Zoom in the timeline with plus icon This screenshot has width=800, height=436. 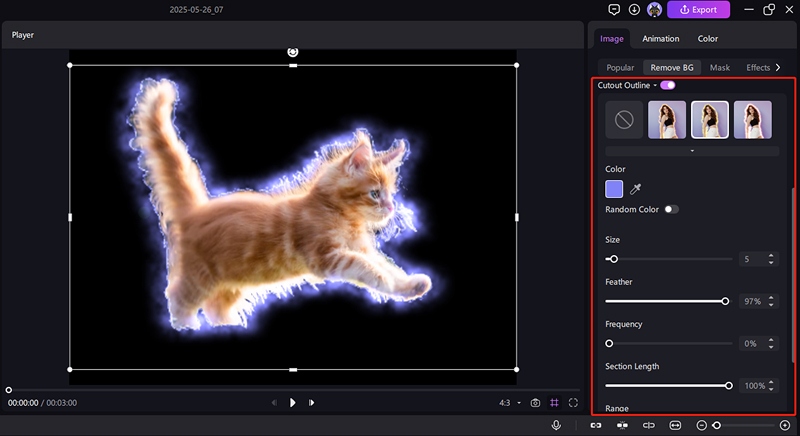(784, 425)
